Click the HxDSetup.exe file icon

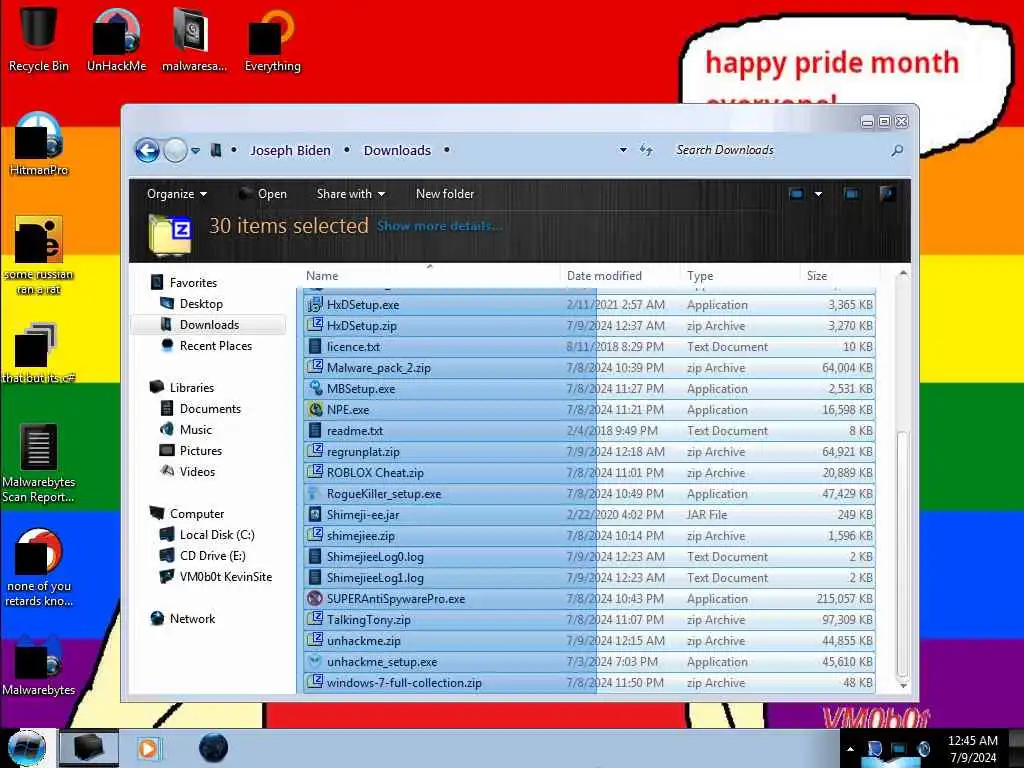click(x=315, y=304)
